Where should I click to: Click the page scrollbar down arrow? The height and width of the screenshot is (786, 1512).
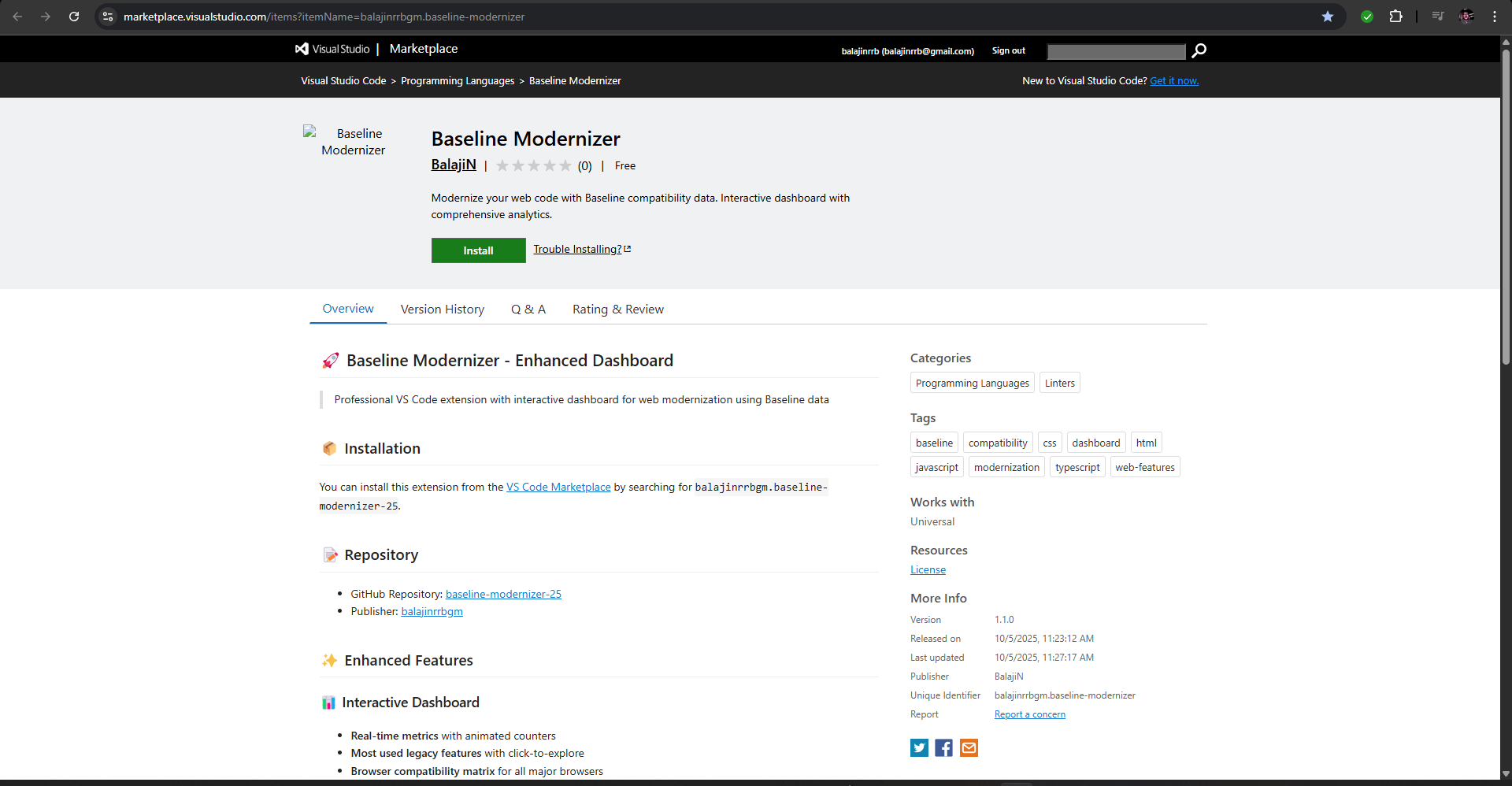tap(1506, 773)
